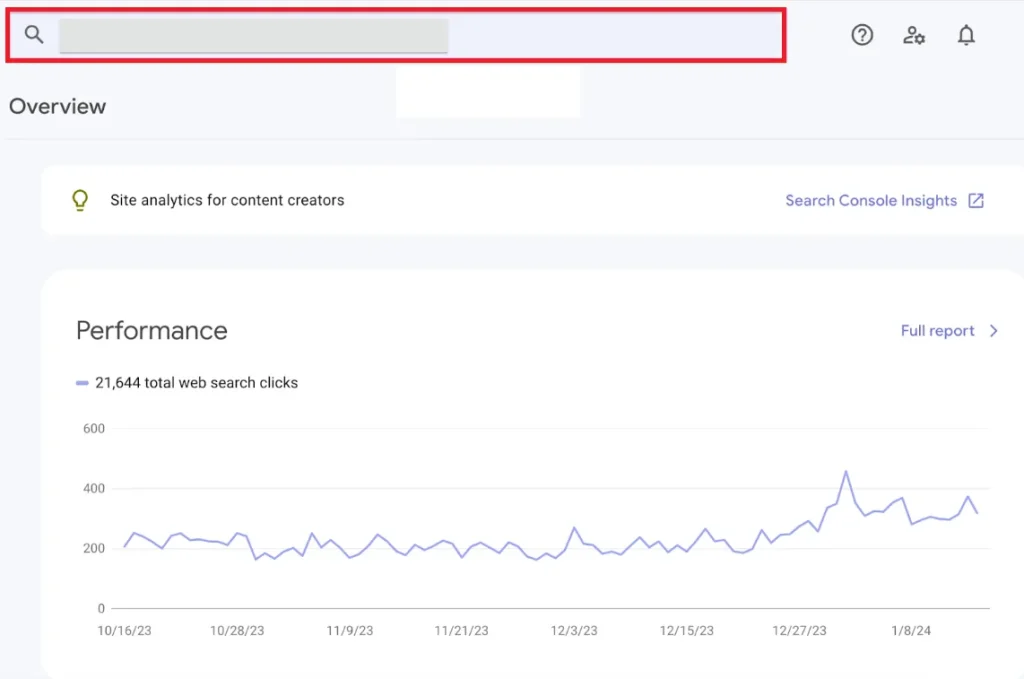Open Search Console Insights link
The image size is (1024, 679).
tap(871, 200)
